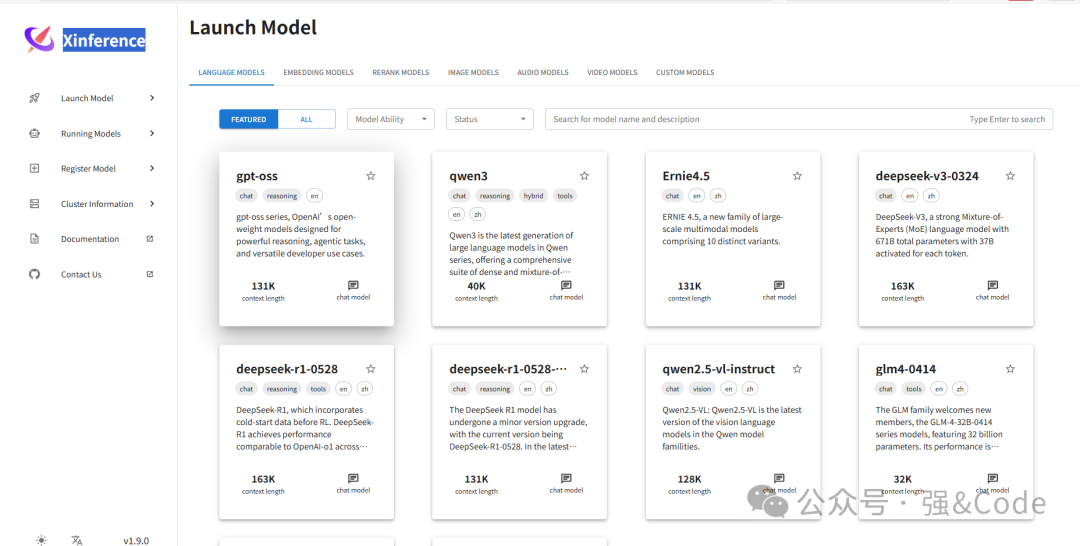Switch to the Embedding Models tab
1080x546 pixels.
pos(318,72)
